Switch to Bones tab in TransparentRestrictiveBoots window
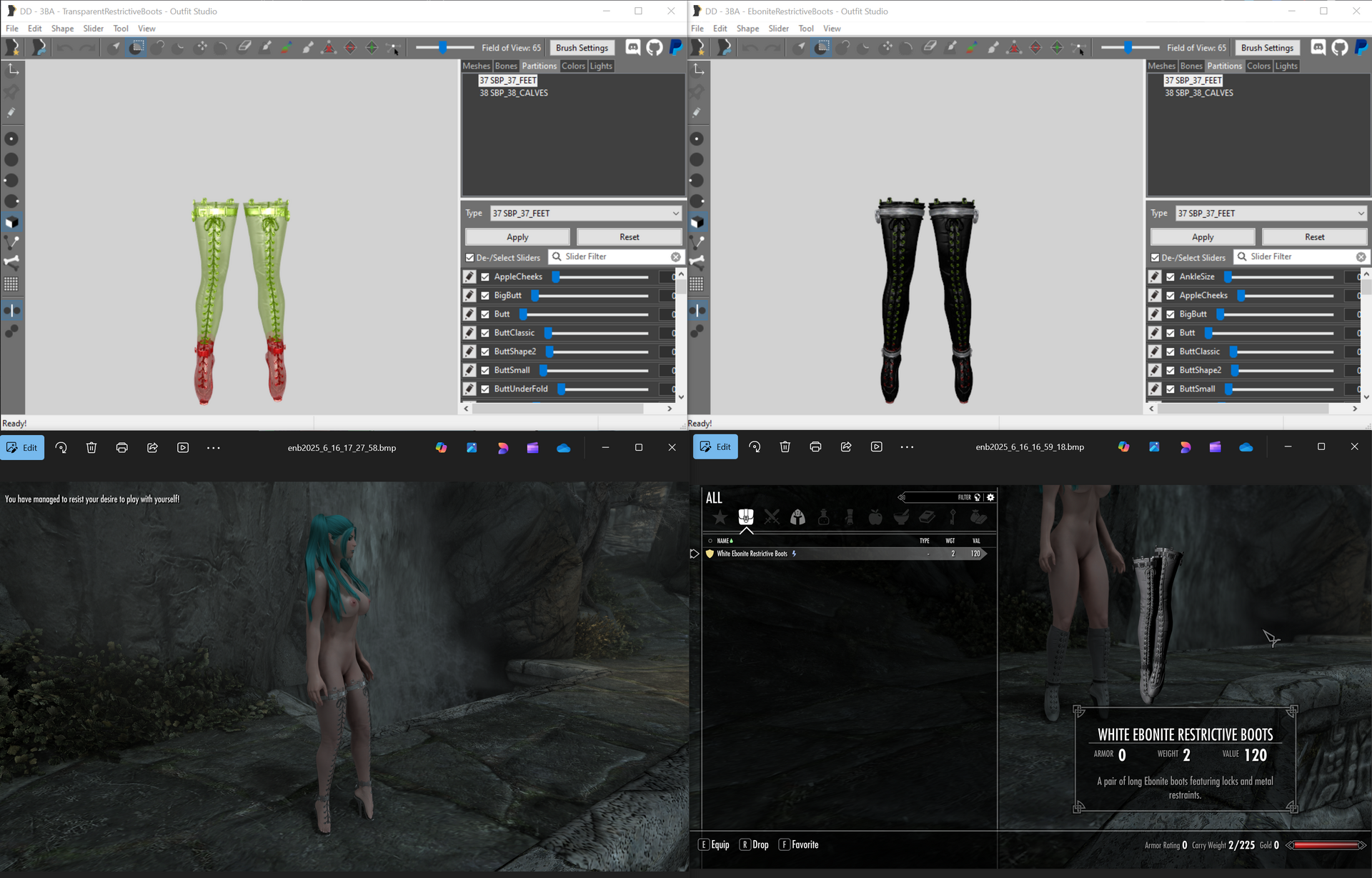 click(506, 66)
